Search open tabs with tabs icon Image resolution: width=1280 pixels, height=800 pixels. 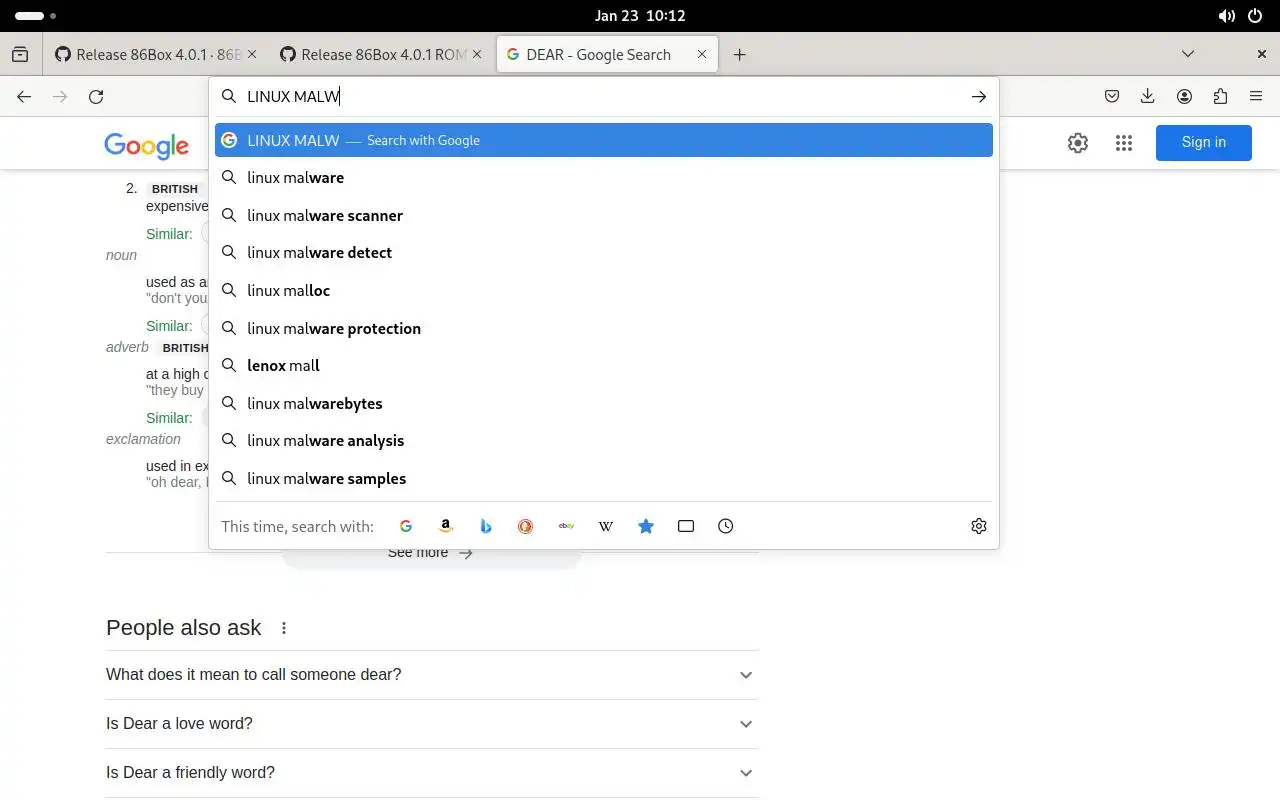(x=686, y=526)
